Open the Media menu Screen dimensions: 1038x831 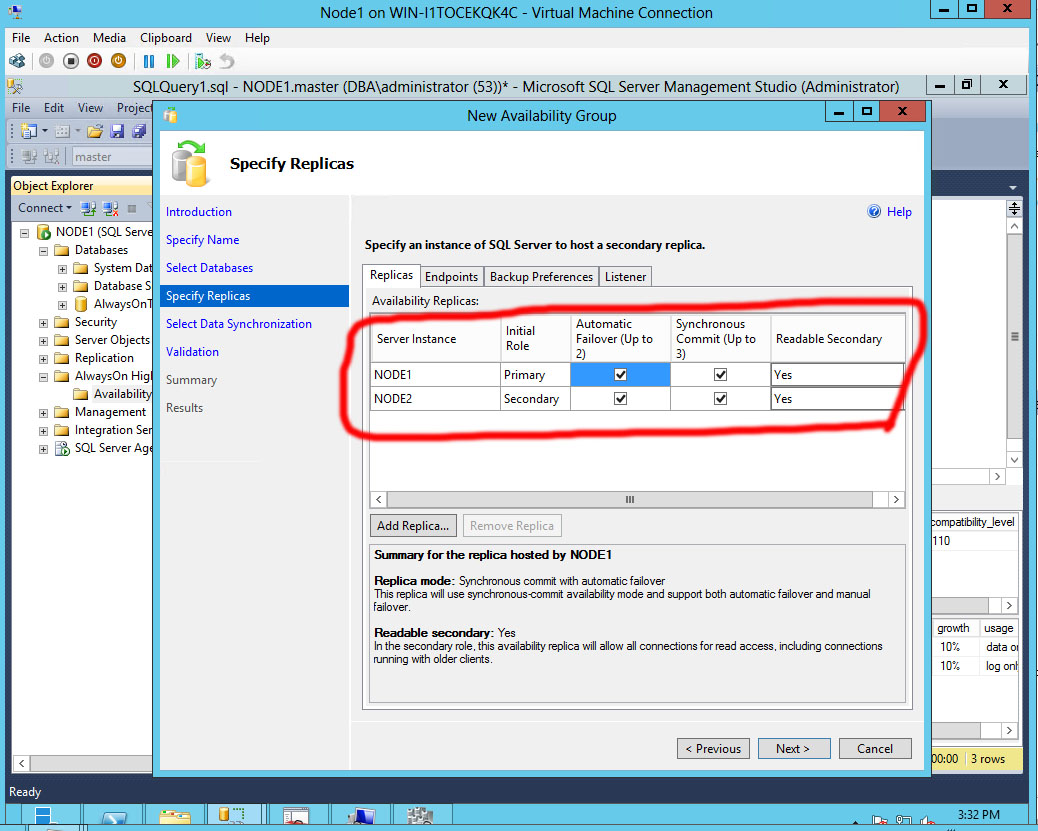pyautogui.click(x=109, y=37)
